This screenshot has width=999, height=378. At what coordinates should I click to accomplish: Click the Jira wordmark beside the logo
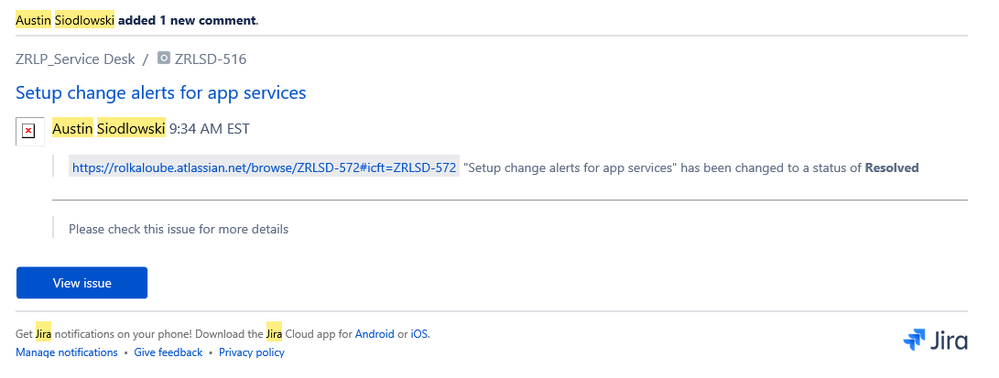coord(949,341)
